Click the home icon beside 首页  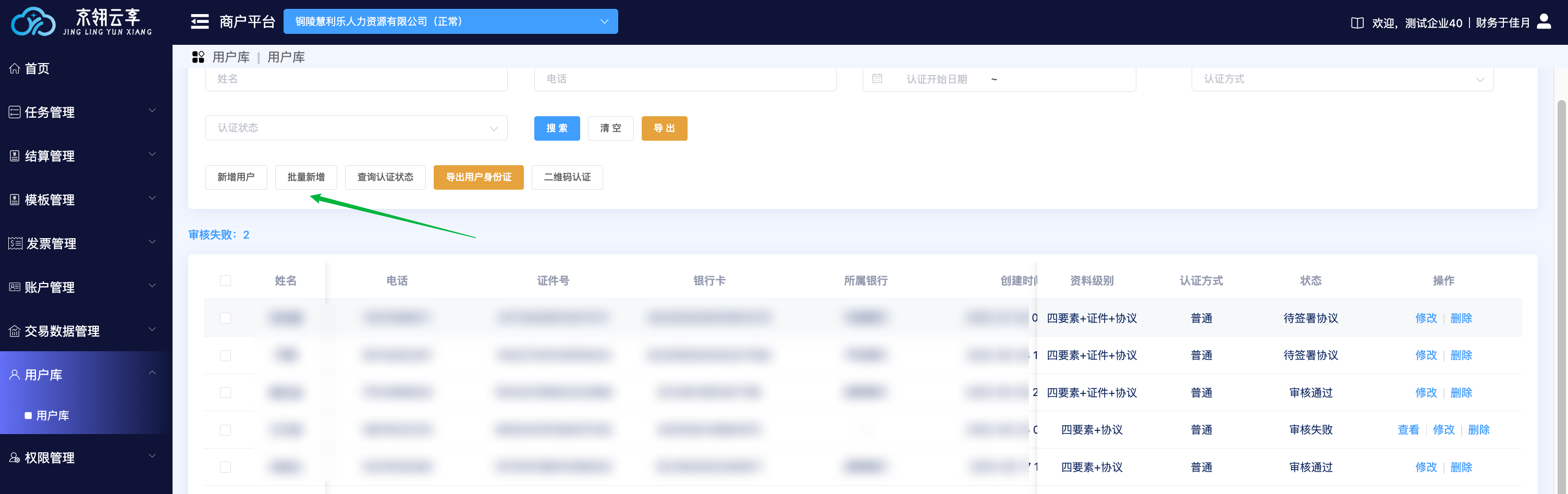click(x=15, y=69)
